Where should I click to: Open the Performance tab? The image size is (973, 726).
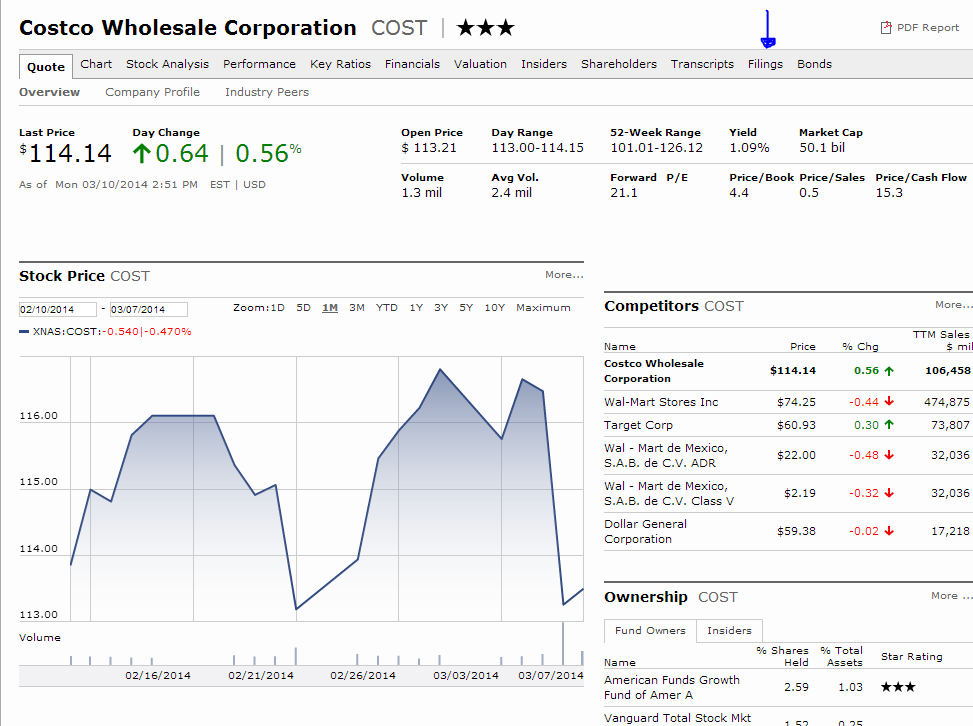coord(259,64)
